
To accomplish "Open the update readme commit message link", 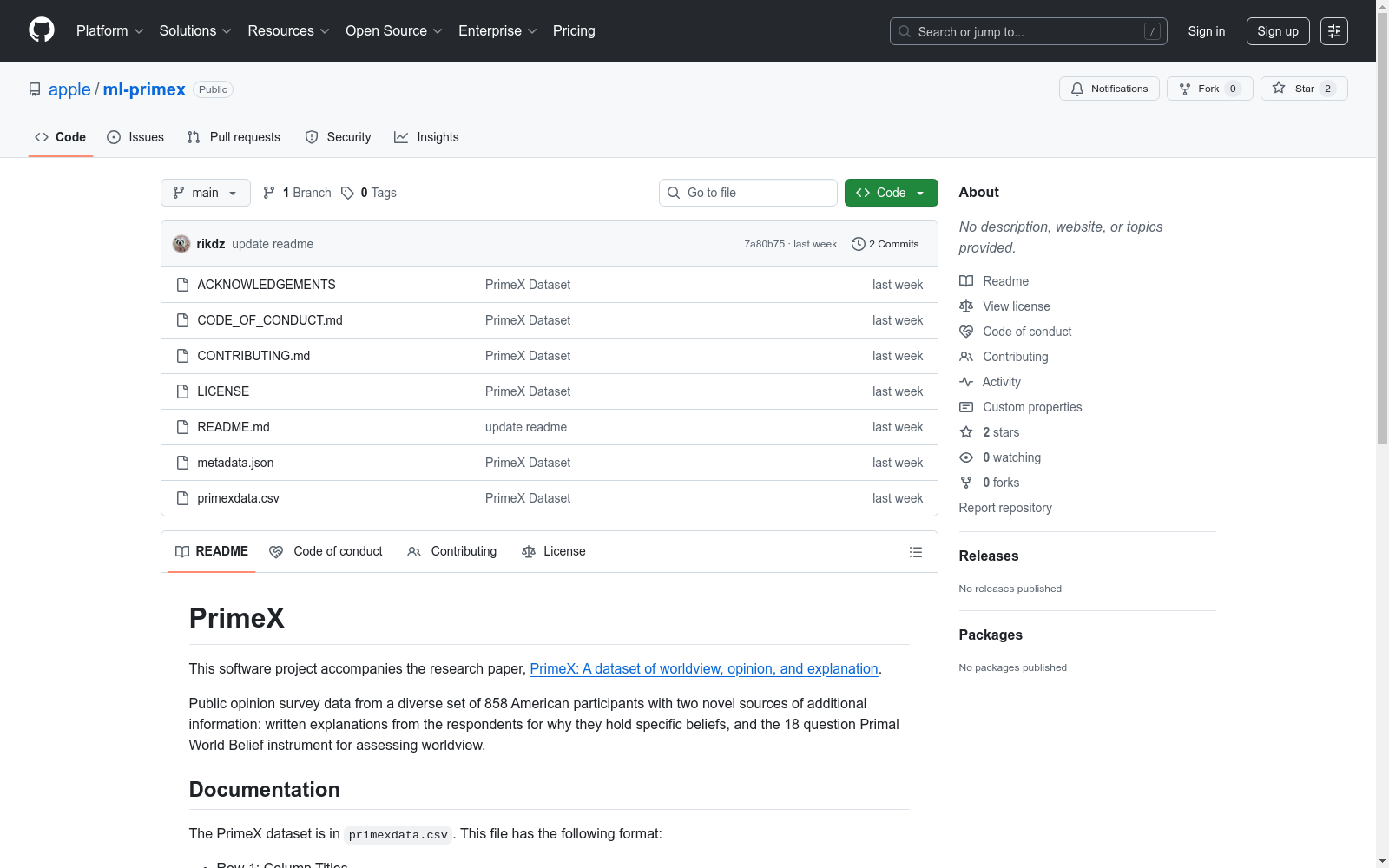I will point(273,244).
